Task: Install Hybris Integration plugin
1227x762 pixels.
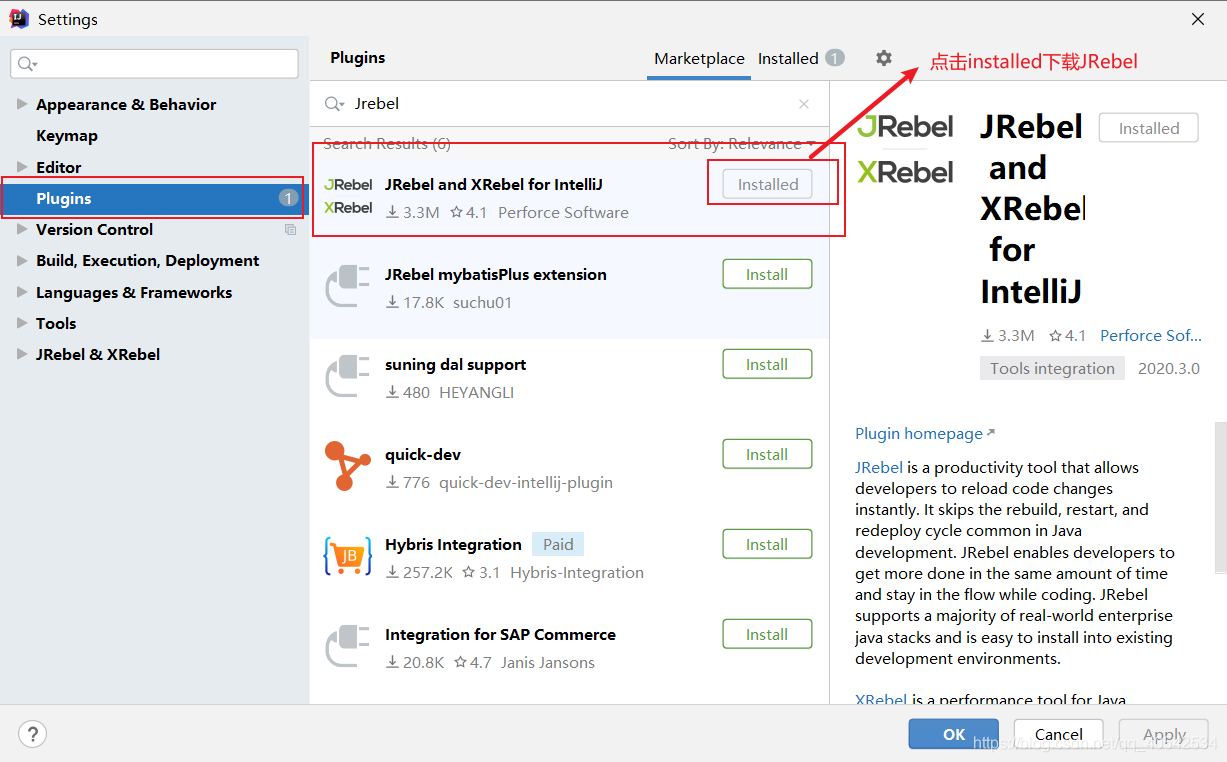Action: point(767,544)
